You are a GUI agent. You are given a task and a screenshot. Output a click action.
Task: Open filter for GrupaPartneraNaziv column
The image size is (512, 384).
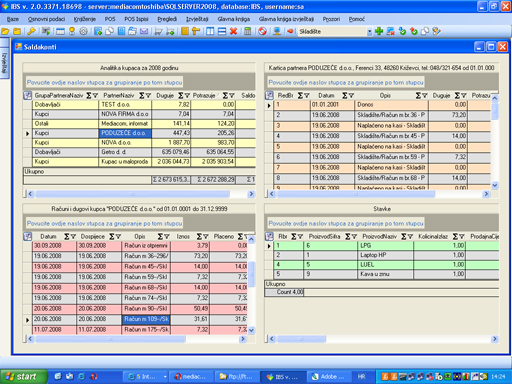coord(95,96)
